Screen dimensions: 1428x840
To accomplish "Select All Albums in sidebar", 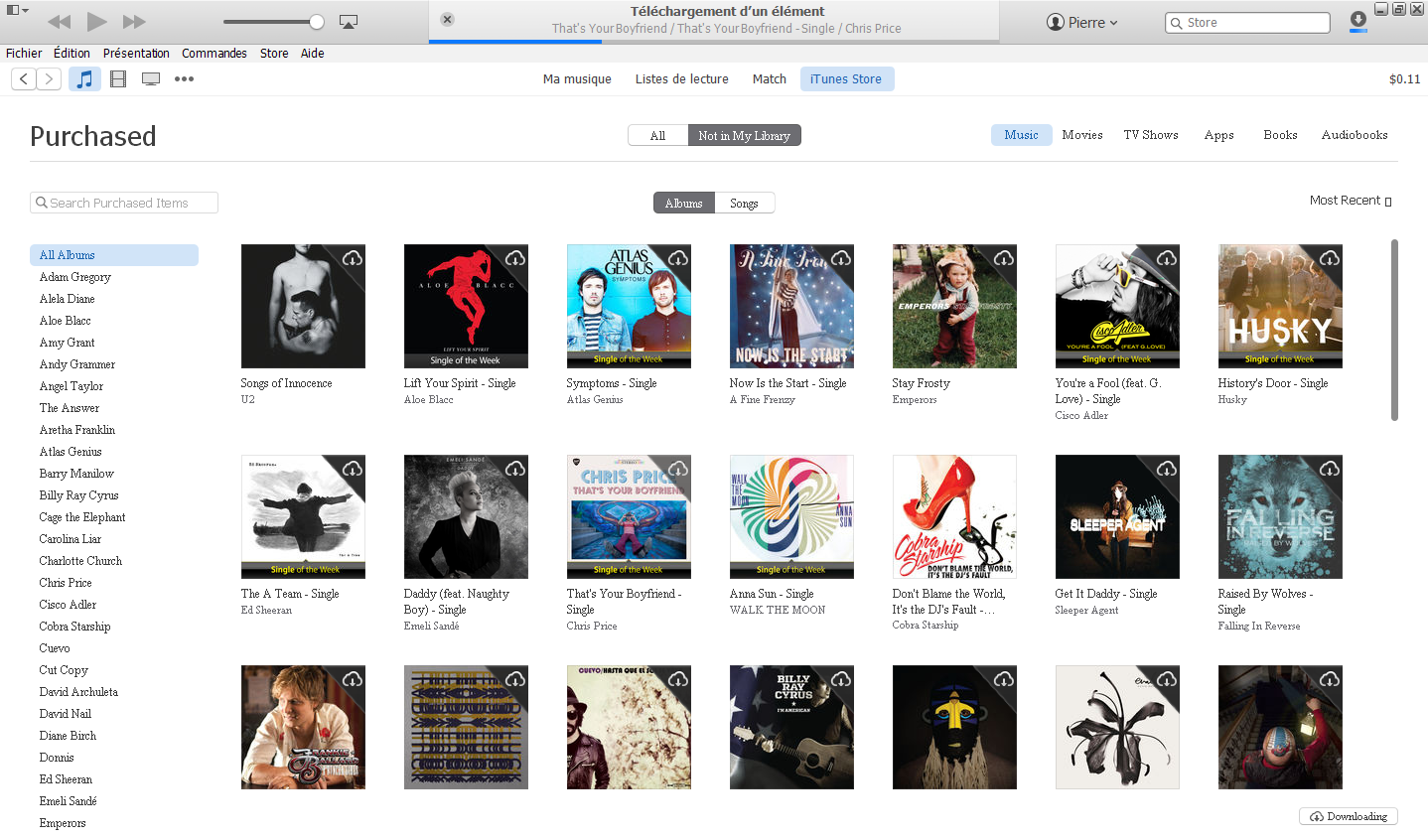I will [114, 255].
